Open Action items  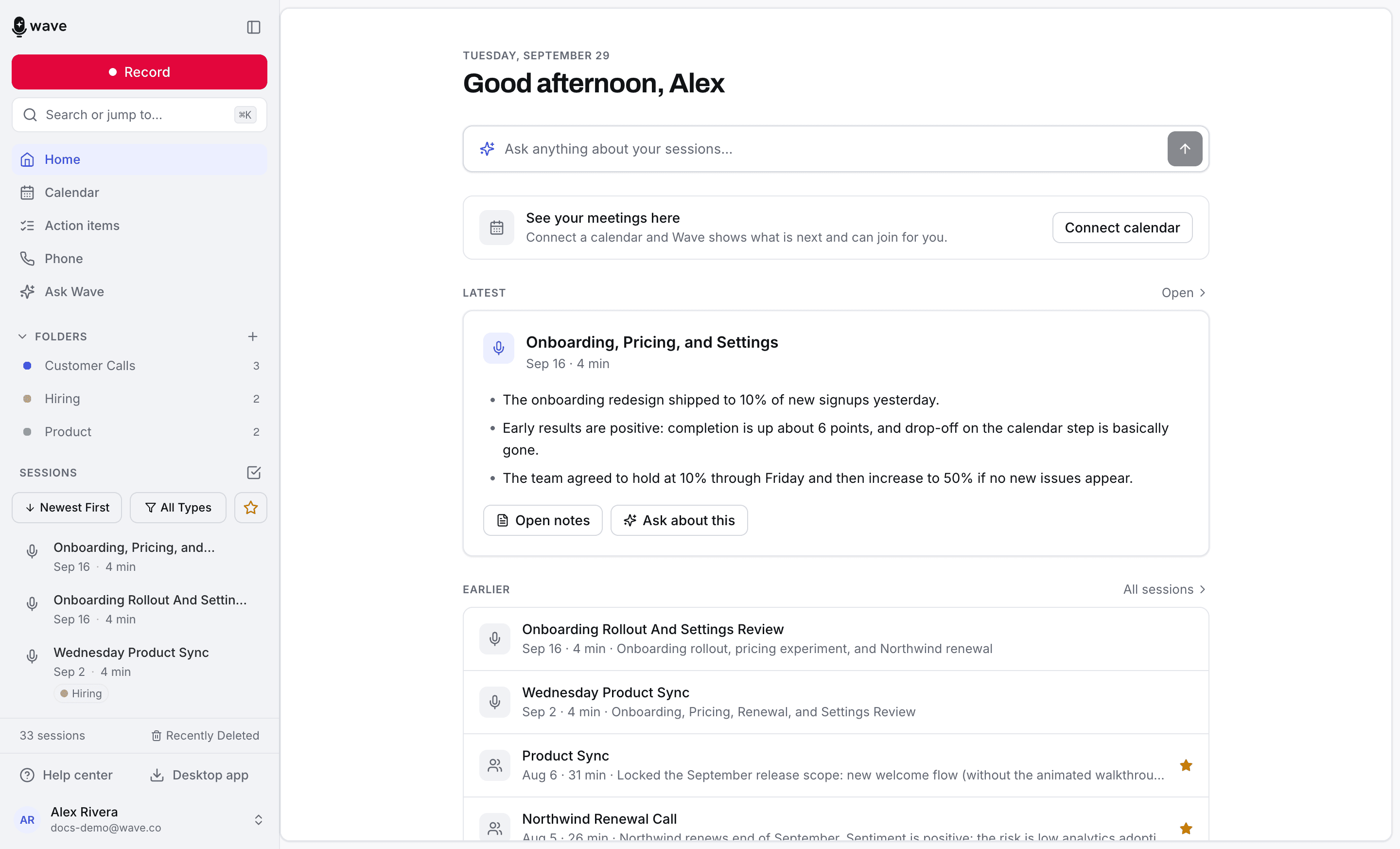[139, 226]
